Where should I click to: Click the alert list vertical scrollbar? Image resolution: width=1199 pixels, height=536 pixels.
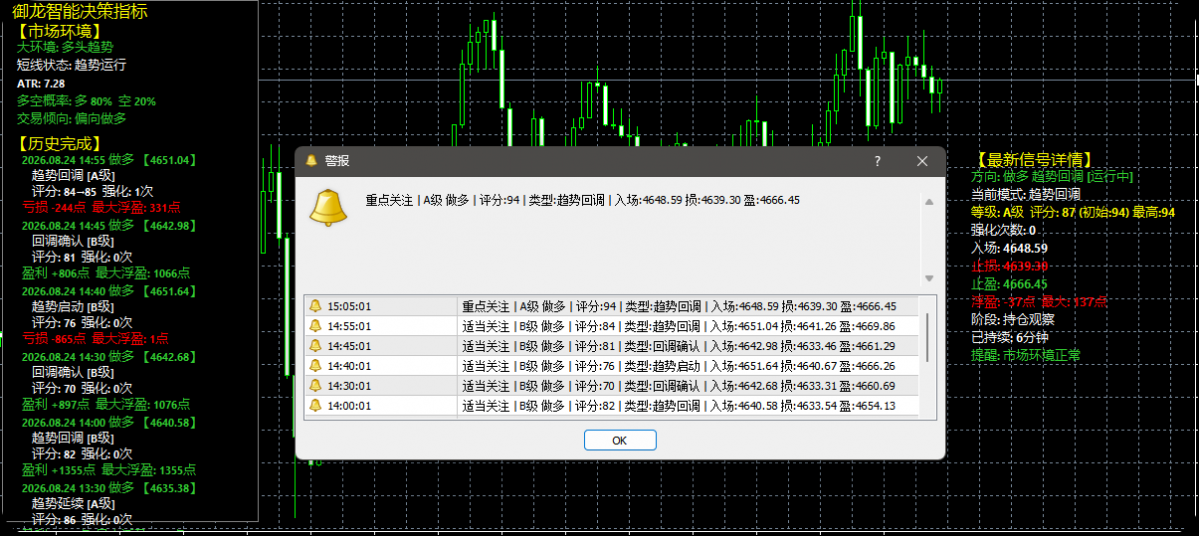pyautogui.click(x=928, y=337)
